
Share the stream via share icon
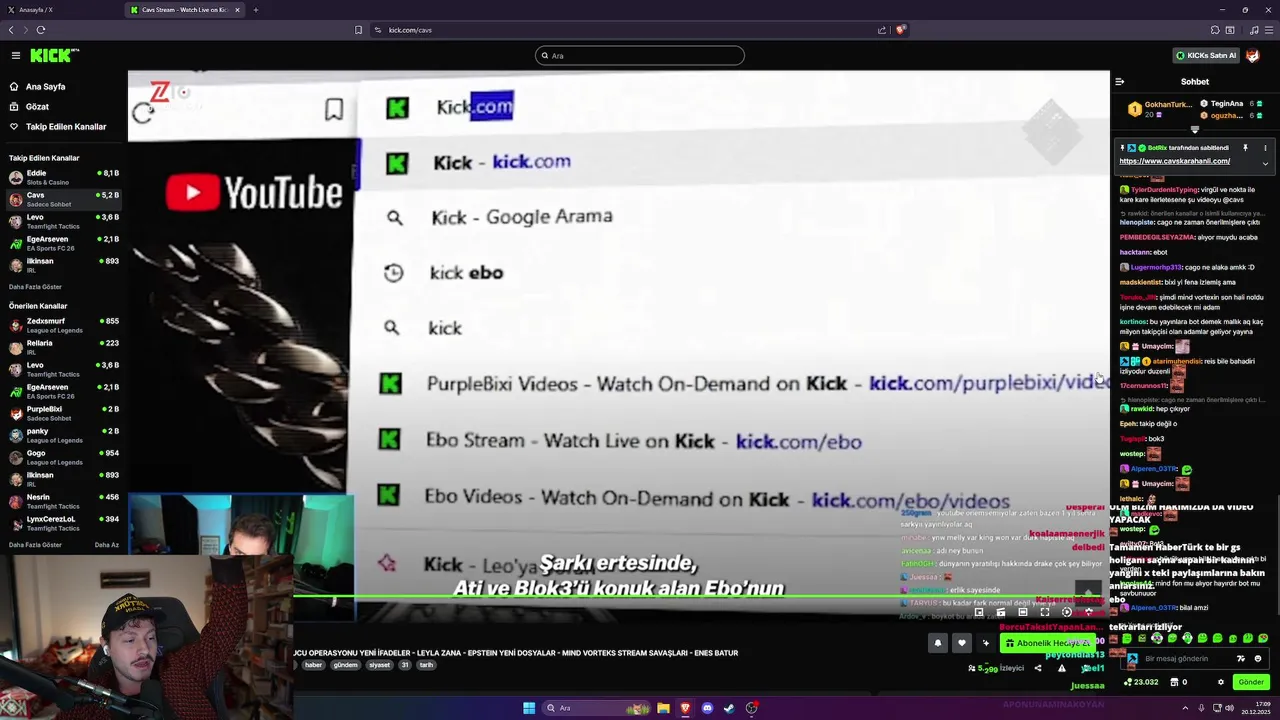(1038, 668)
